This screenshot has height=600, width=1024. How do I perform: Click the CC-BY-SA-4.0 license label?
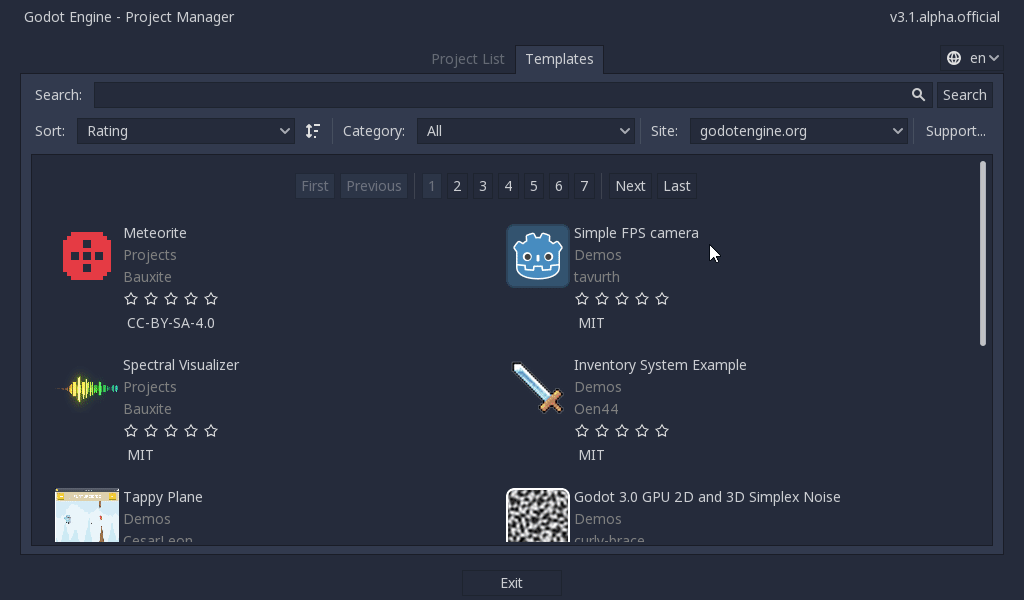tap(170, 323)
